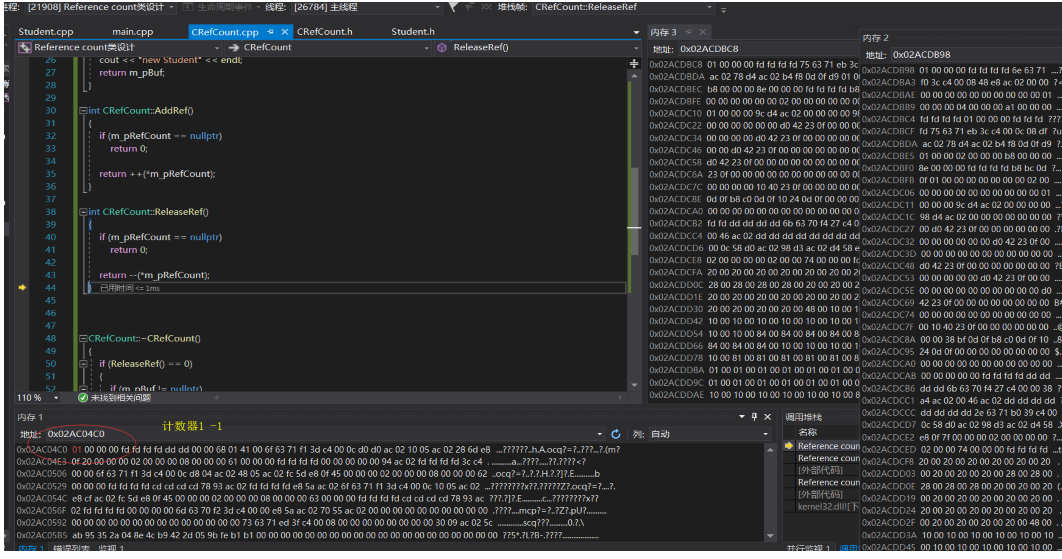The image size is (1062, 559).
Task: Open the debug toolbar overflow options
Action: pos(723,9)
